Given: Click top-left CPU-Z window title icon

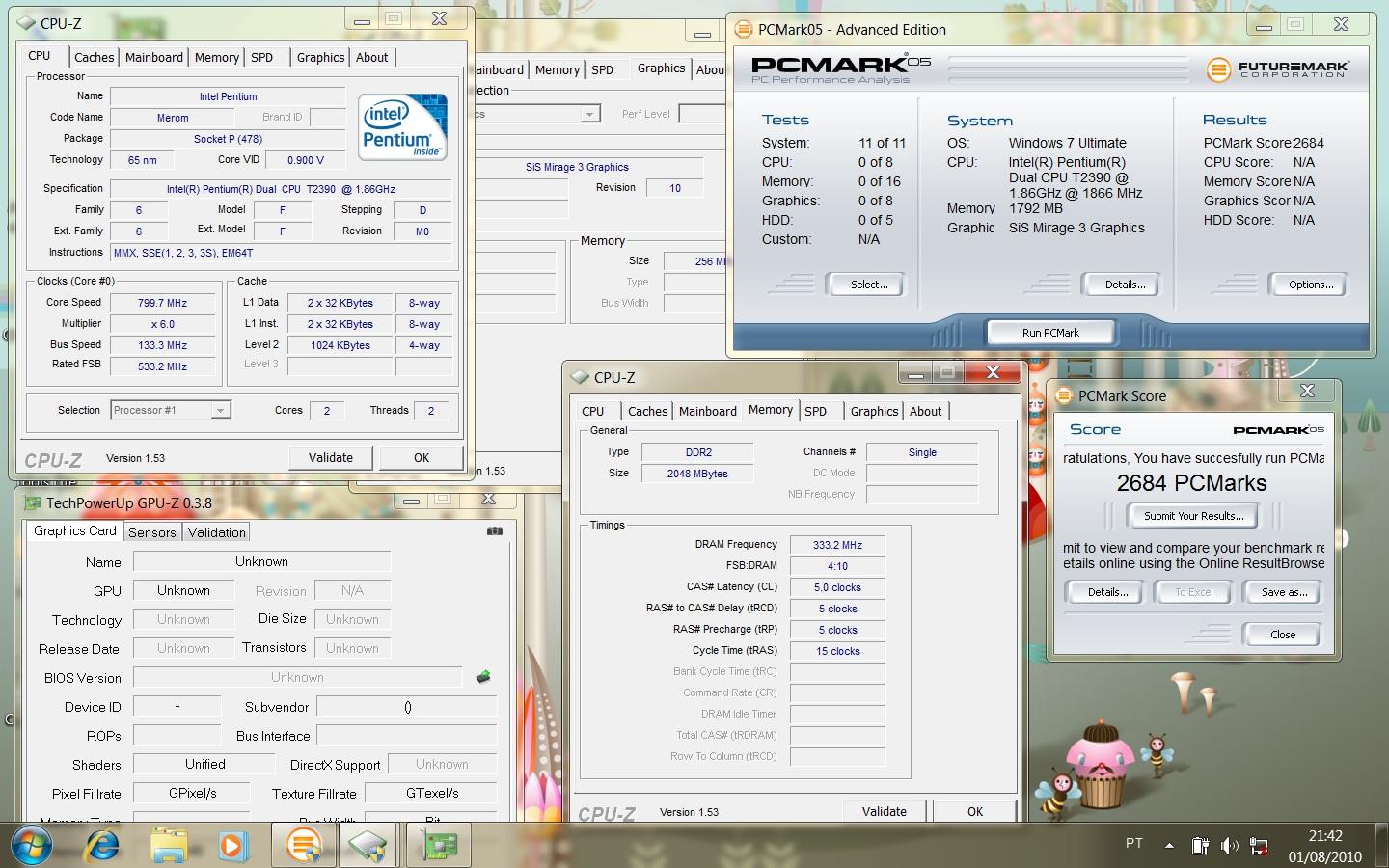Looking at the screenshot, I should pos(26,22).
